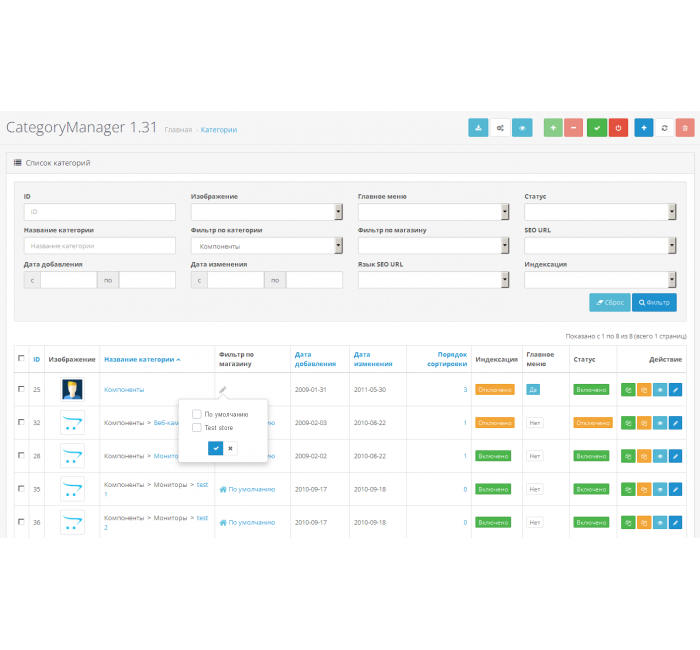Viewport: 700px width, 650px height.
Task: Sort by ID column header
Action: click(37, 359)
